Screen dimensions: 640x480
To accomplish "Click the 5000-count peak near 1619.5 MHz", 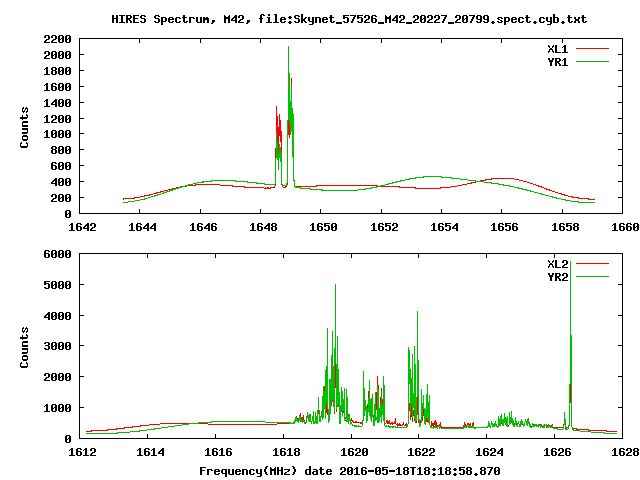I will 335,286.
